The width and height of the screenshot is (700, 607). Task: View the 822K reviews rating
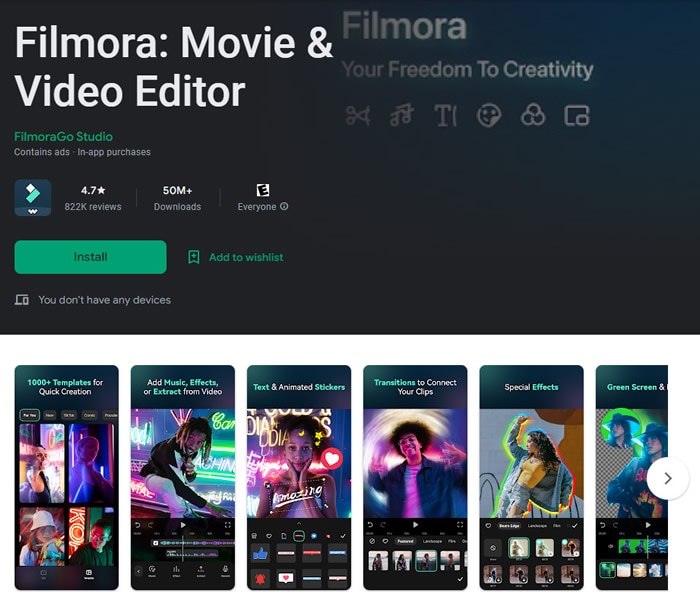[93, 207]
